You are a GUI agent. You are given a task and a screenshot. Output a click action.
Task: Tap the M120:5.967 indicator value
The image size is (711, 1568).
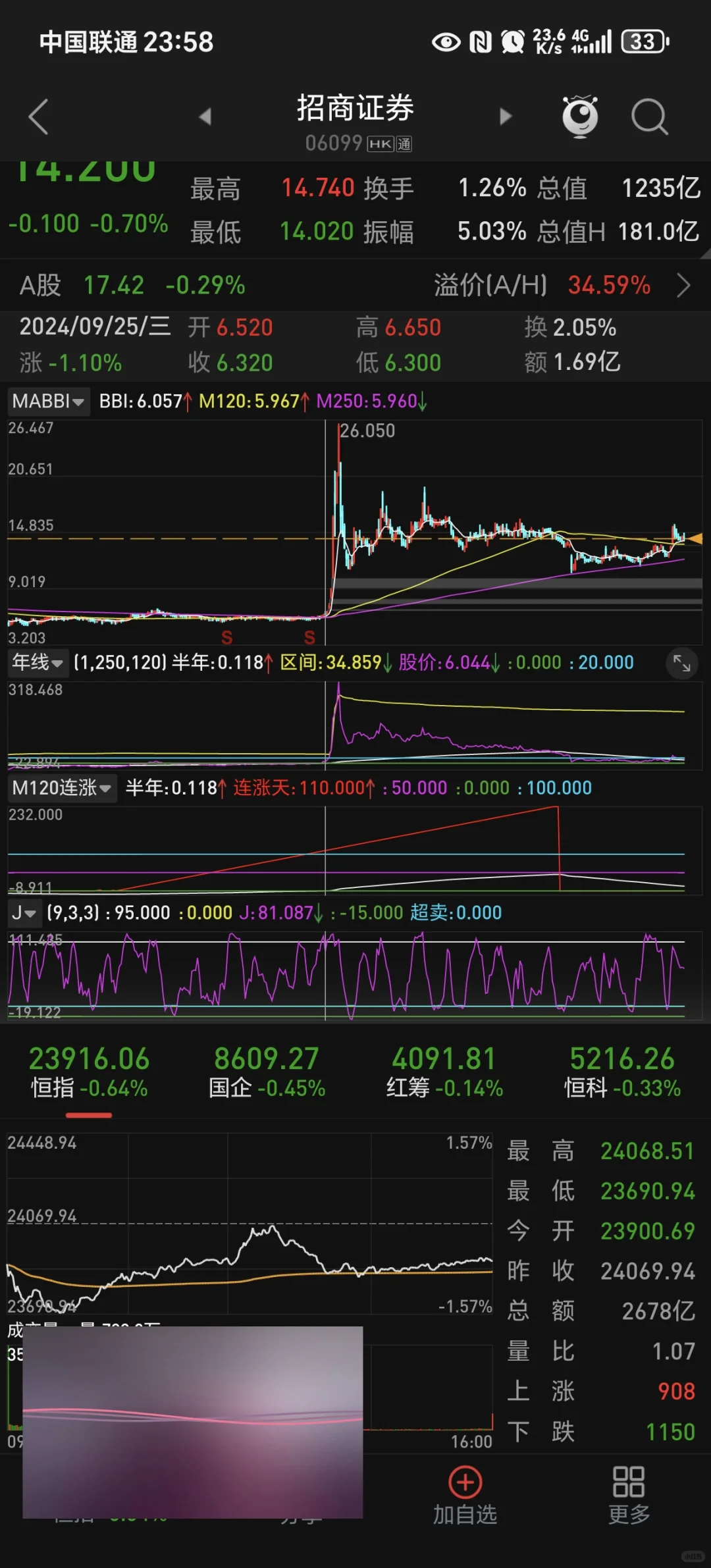coord(253,401)
